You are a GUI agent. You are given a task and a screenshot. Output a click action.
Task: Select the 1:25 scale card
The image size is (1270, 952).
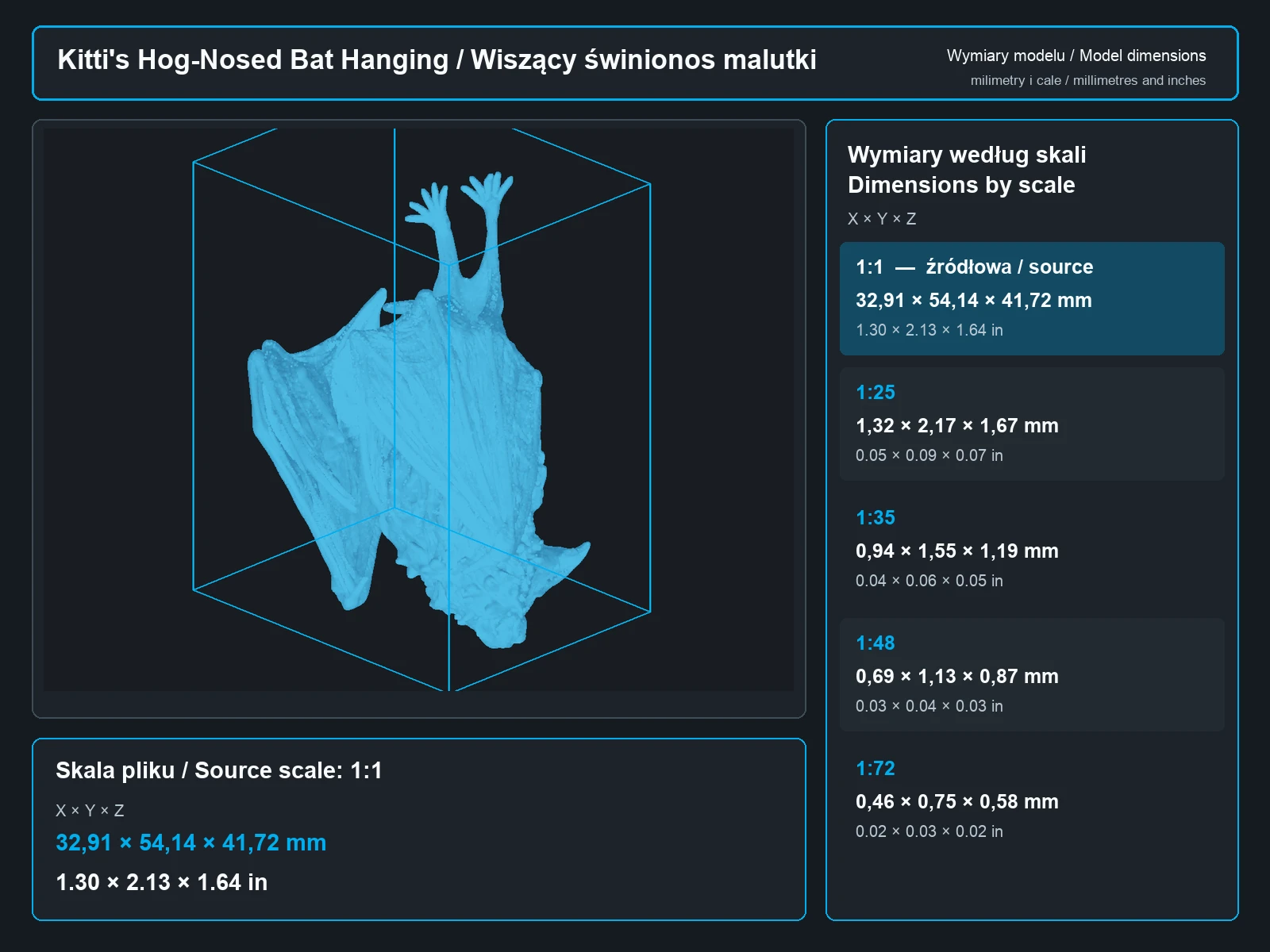click(x=1032, y=424)
